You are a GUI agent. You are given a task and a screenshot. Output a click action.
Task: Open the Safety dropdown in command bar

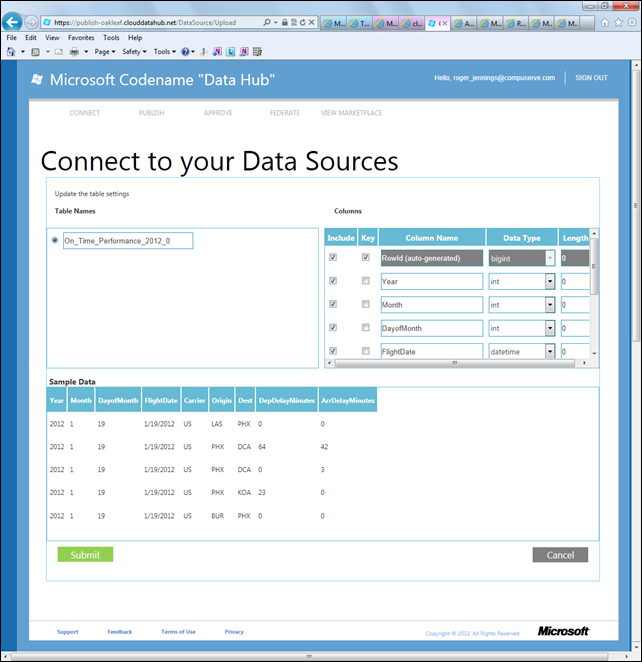pyautogui.click(x=134, y=52)
